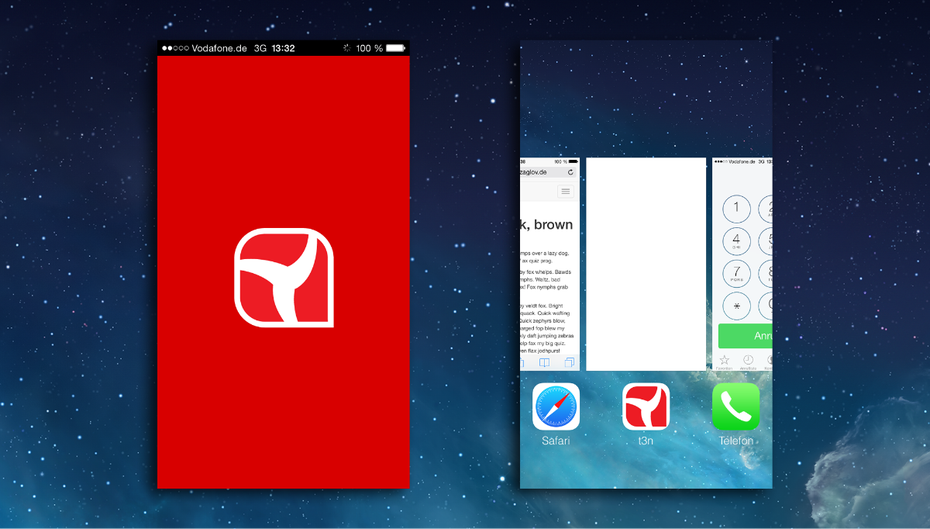Click 'Vodafone.de' carrier text in left status bar
Viewport: 930px width, 529px height.
[x=219, y=48]
